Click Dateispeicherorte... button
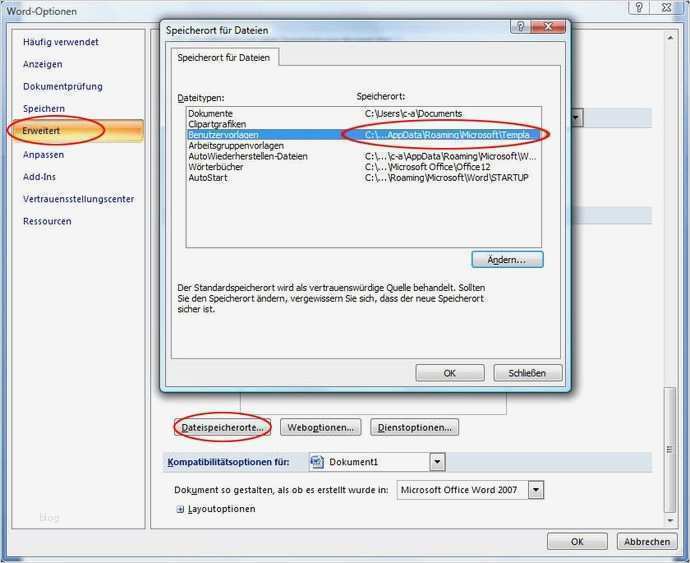The width and height of the screenshot is (690, 563). [x=223, y=427]
